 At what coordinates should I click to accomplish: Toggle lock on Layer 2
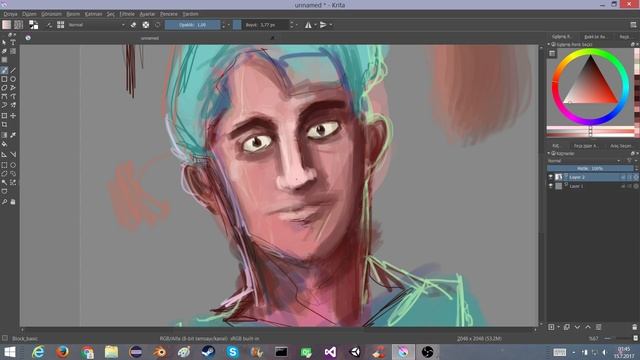click(x=623, y=177)
